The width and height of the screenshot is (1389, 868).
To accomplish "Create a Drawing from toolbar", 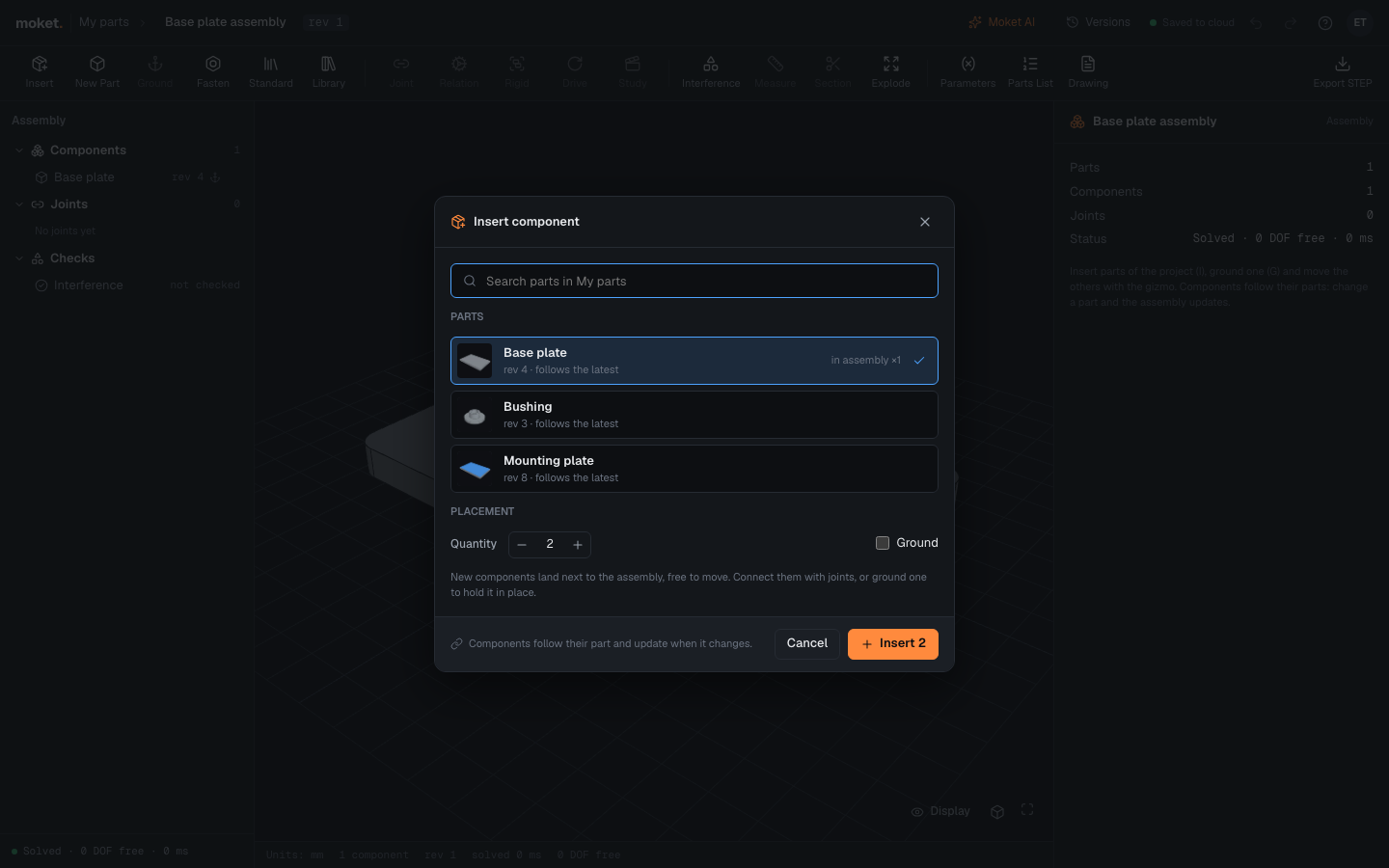I will (1088, 72).
